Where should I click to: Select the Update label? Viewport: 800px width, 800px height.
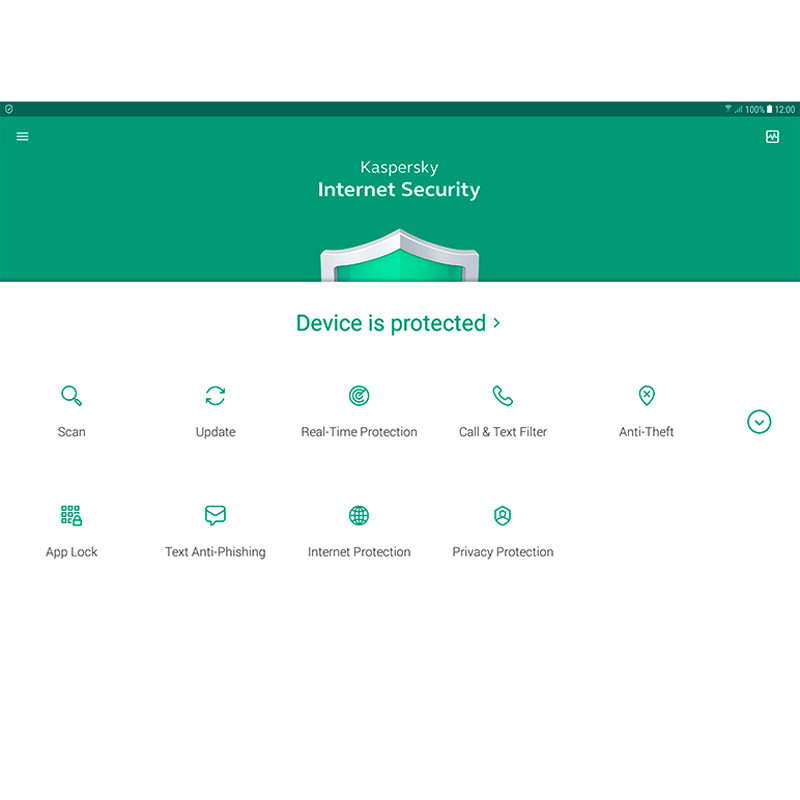point(215,432)
